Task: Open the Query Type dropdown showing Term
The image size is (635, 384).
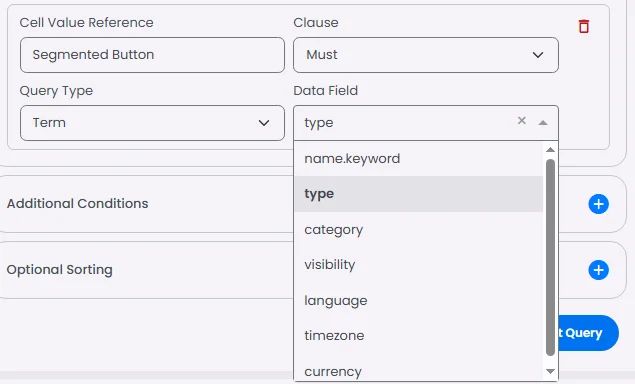Action: [x=152, y=123]
